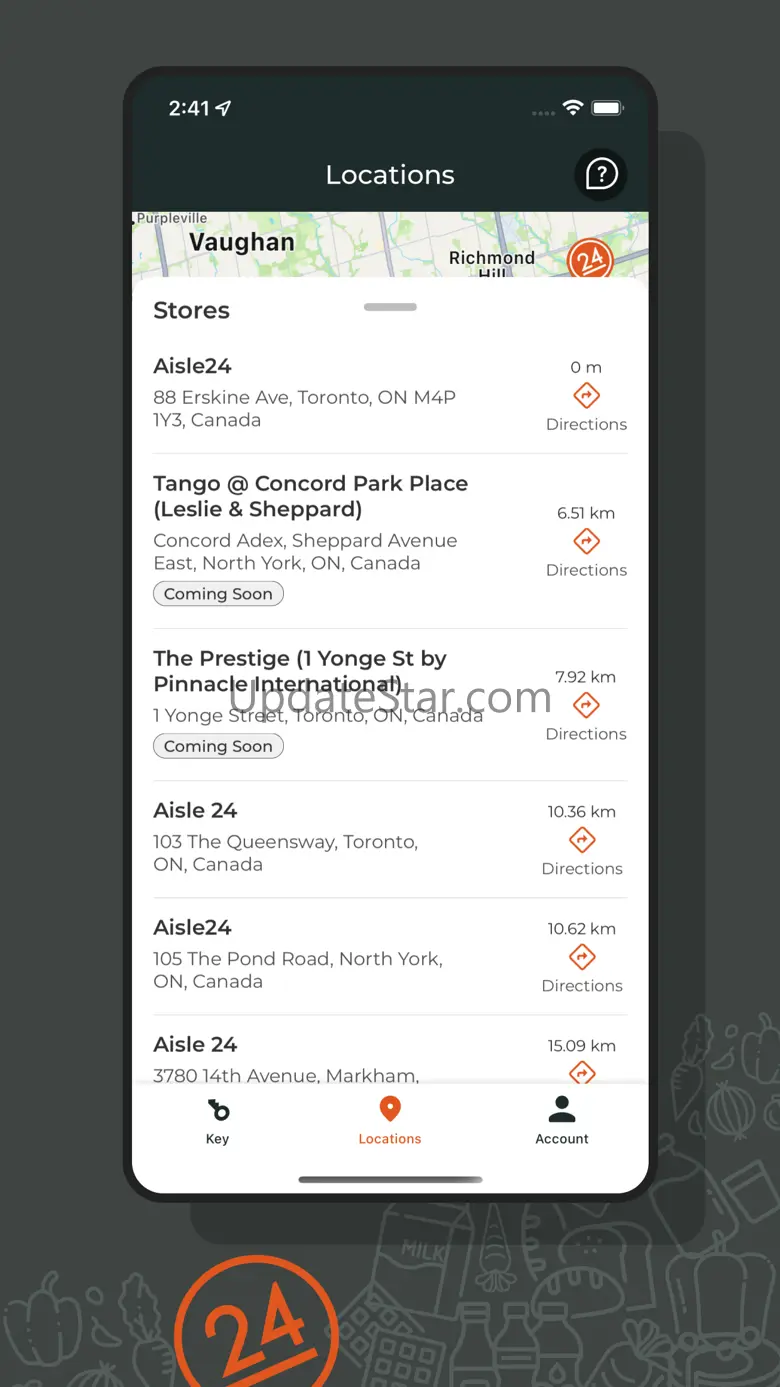
Task: Tap directions icon for Tango @ Concord Park Place
Action: tap(586, 542)
